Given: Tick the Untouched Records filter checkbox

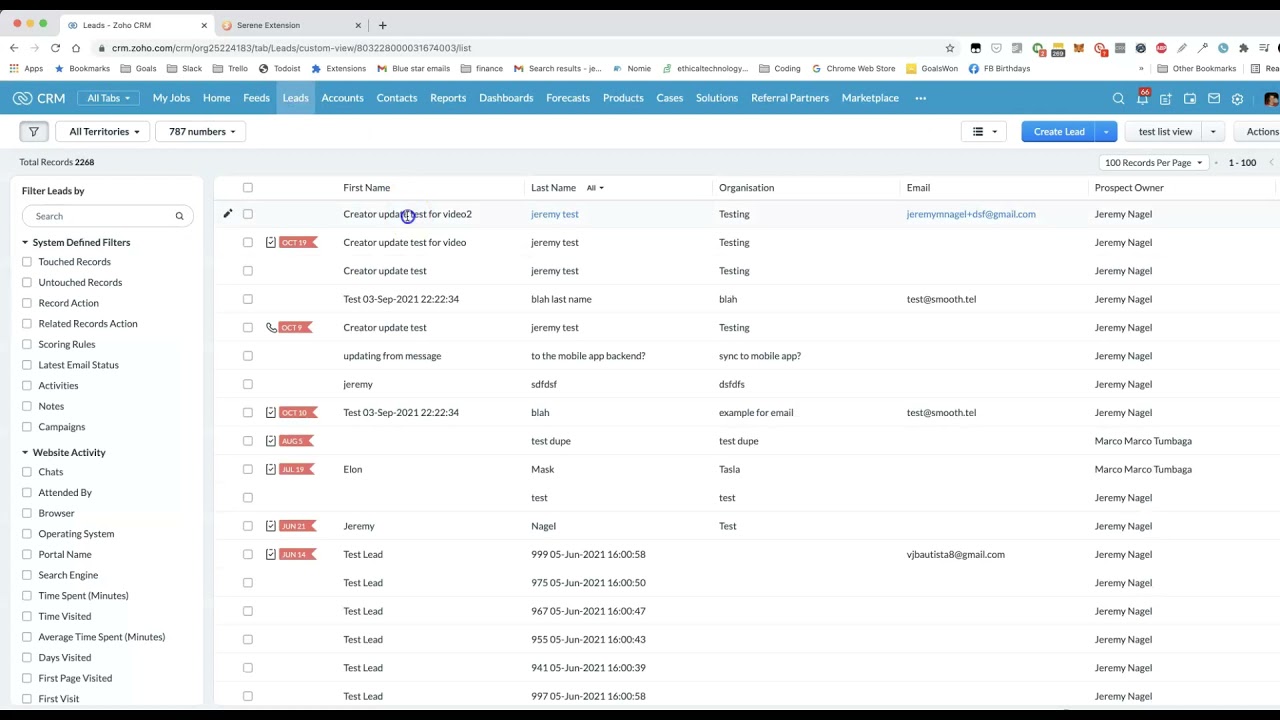Looking at the screenshot, I should point(27,282).
